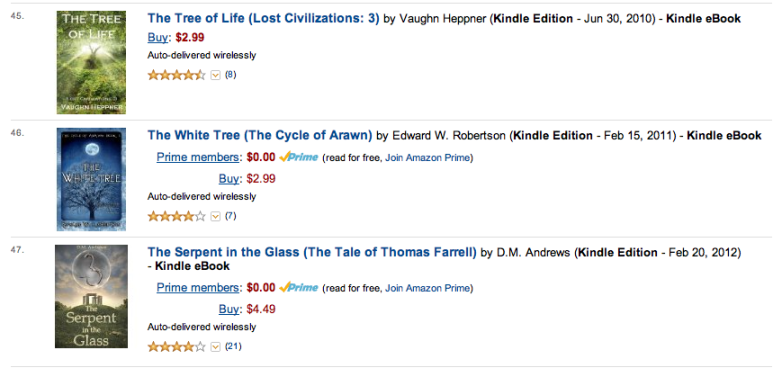Click star rating of The White Tree
The image size is (782, 368).
tap(177, 216)
